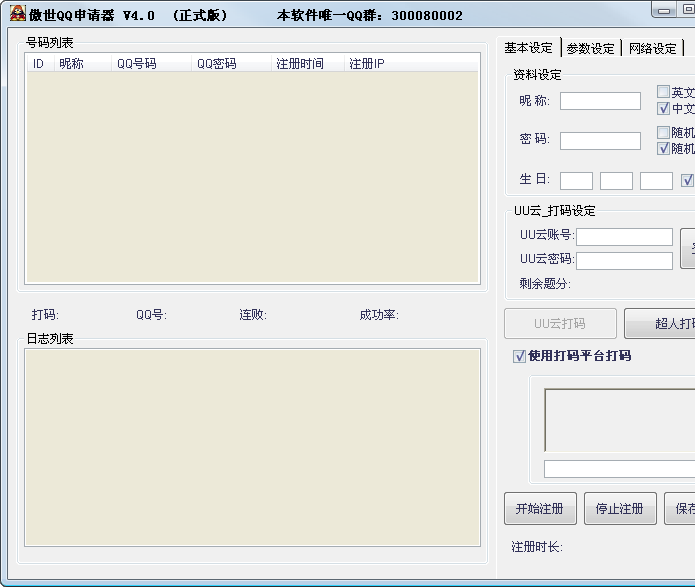Uncheck the 中文 nickname checkbox
The height and width of the screenshot is (587, 695).
pyautogui.click(x=663, y=108)
